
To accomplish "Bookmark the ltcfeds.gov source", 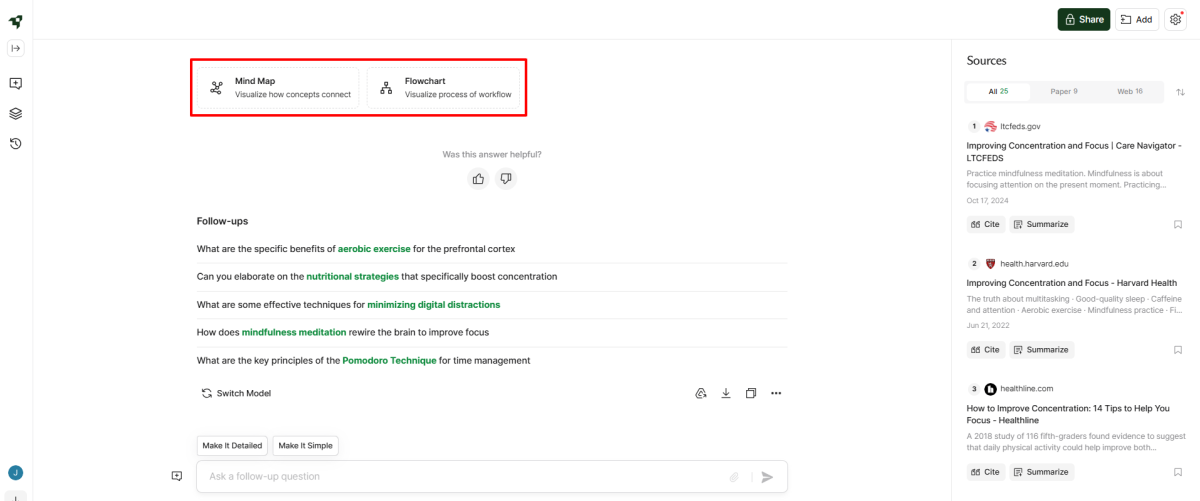I will pos(1178,224).
